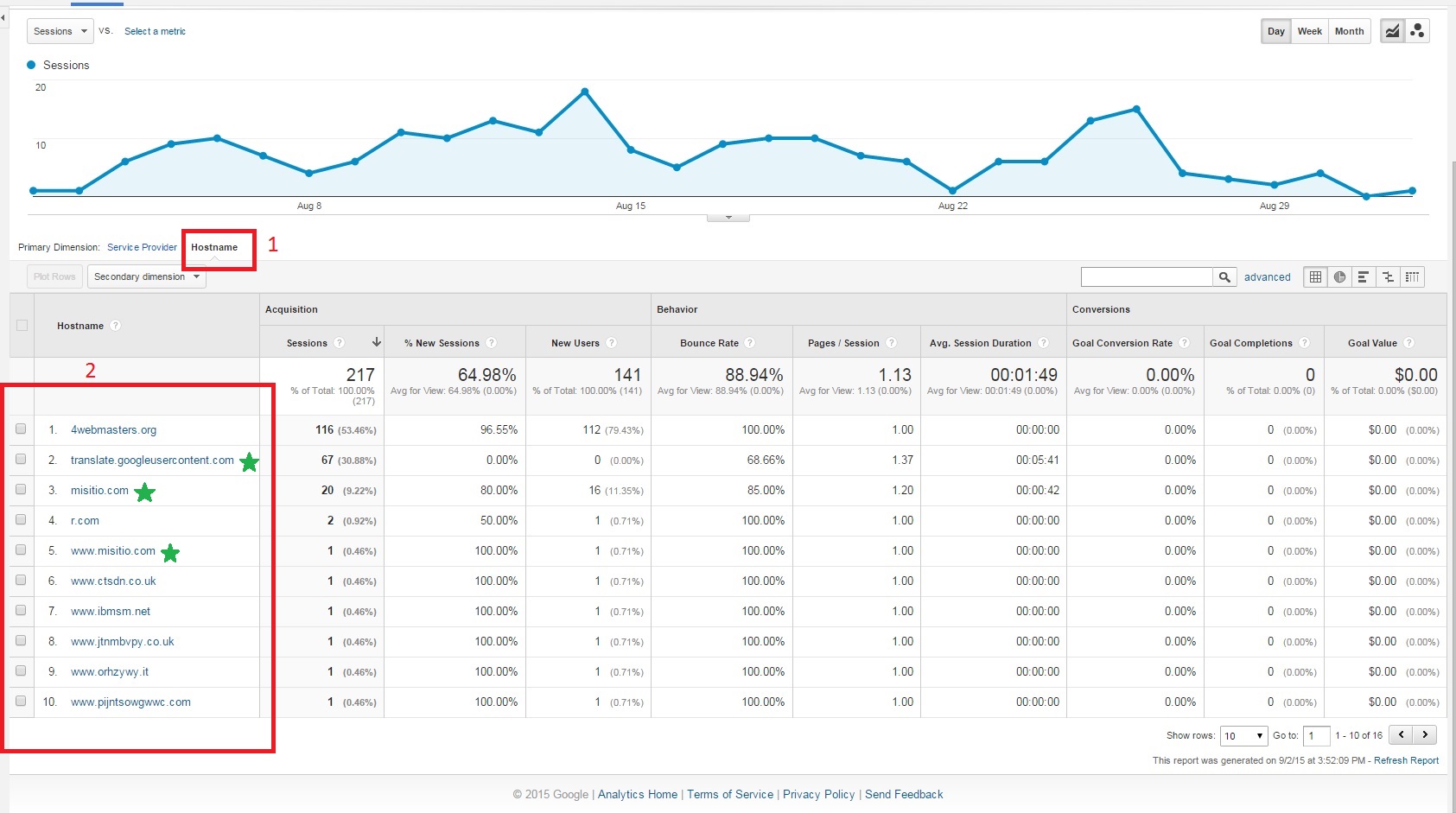Screen dimensions: 1456x813
Task: Open the www.ctsdn.co.uk hostname link
Action: pos(113,581)
